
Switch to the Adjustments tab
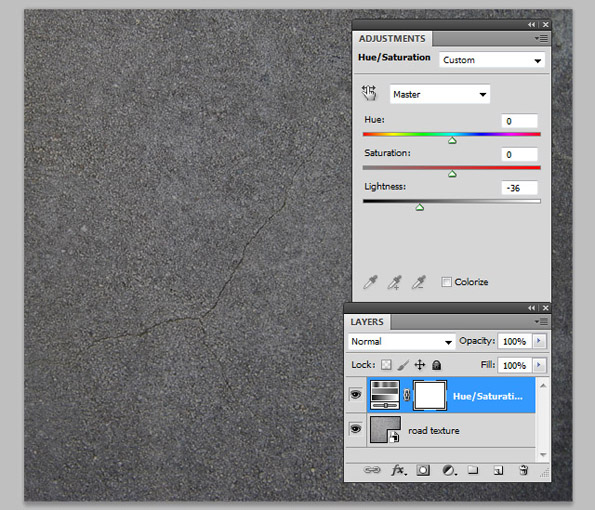click(x=392, y=39)
